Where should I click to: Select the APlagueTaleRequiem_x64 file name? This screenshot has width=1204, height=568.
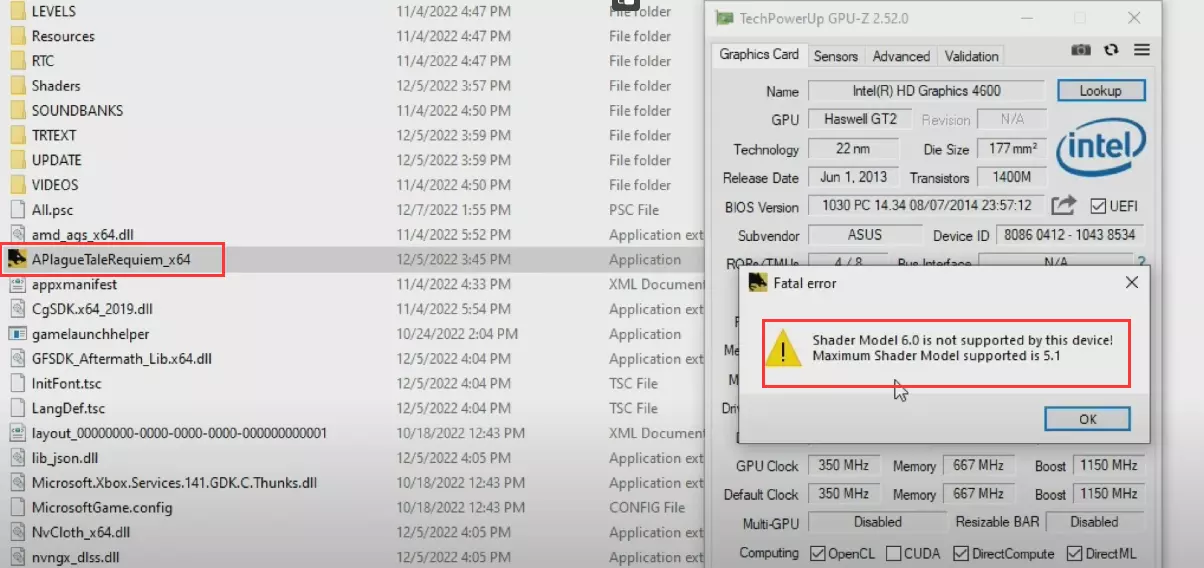tap(111, 260)
